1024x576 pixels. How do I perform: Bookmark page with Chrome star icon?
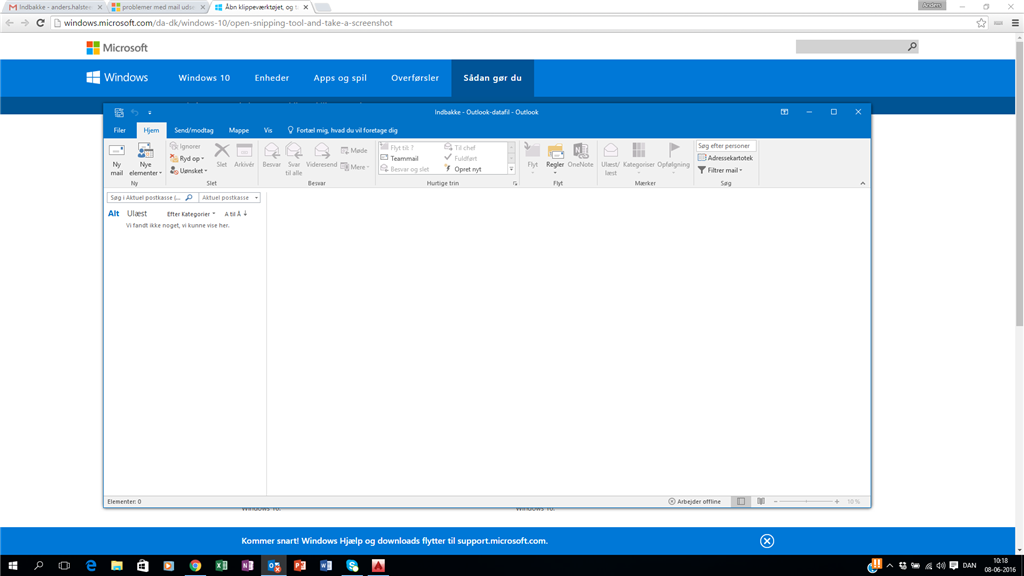pyautogui.click(x=981, y=23)
